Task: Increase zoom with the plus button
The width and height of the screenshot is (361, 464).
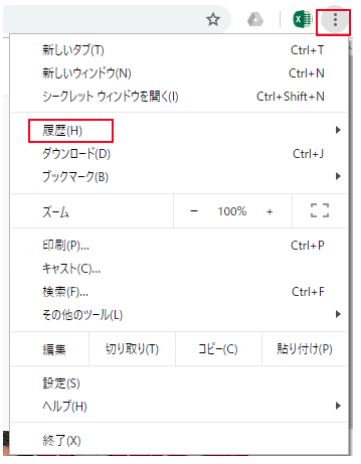Action: [269, 211]
